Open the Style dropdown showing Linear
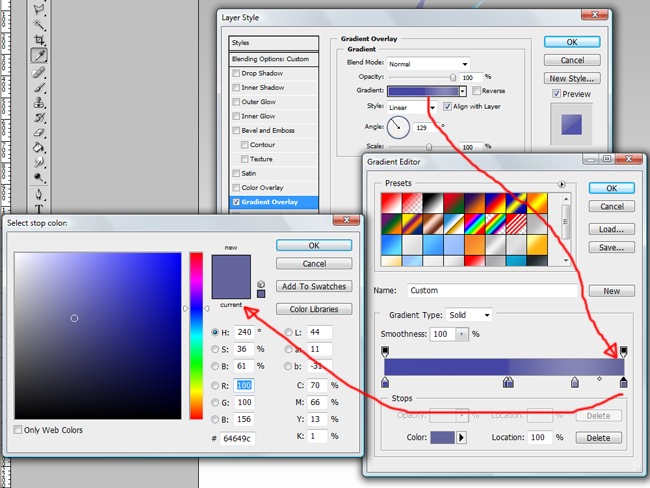 click(x=412, y=106)
